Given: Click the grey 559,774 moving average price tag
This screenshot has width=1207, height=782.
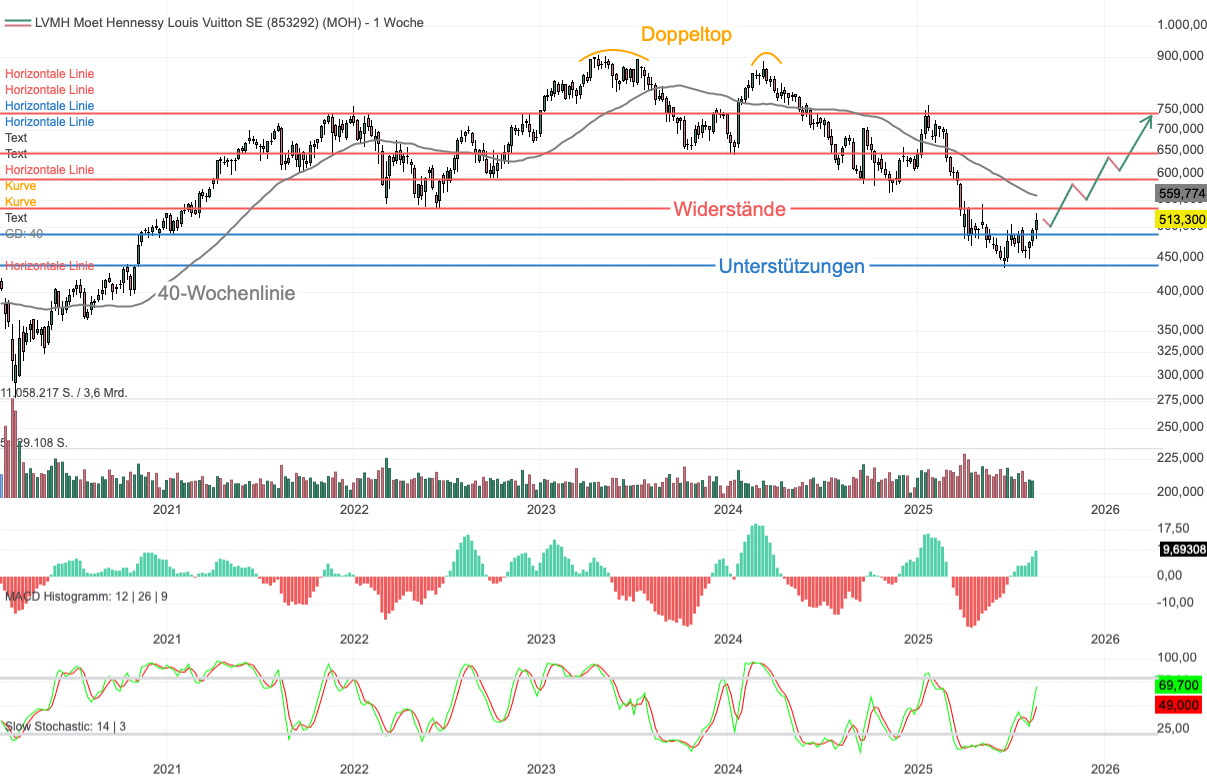Looking at the screenshot, I should pyautogui.click(x=1181, y=193).
